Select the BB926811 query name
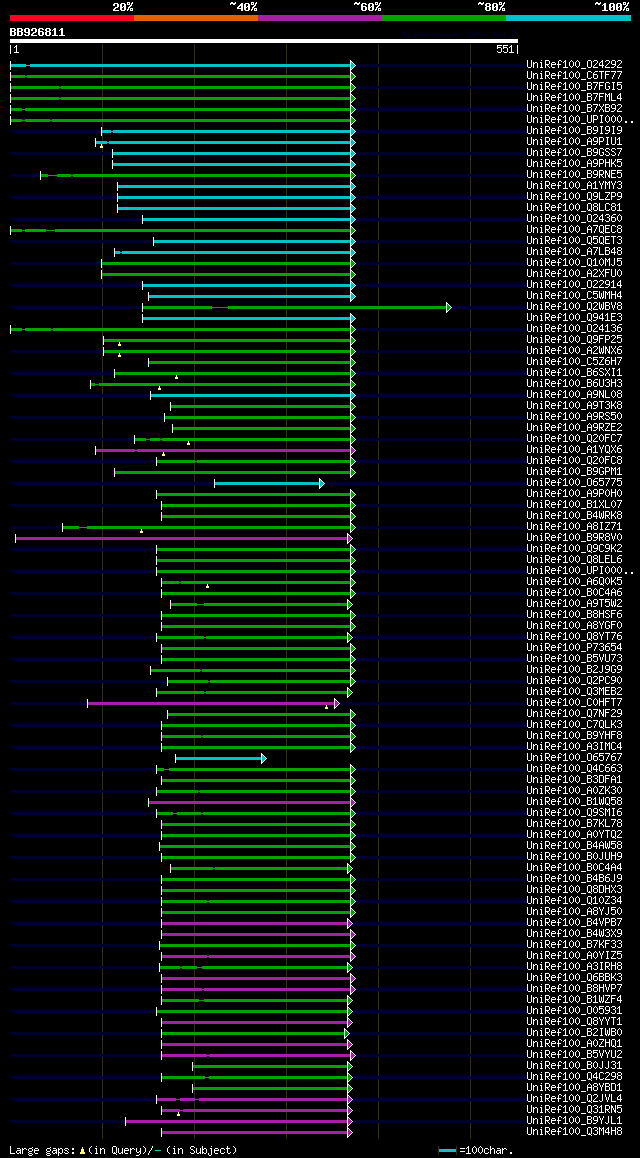 tap(37, 32)
